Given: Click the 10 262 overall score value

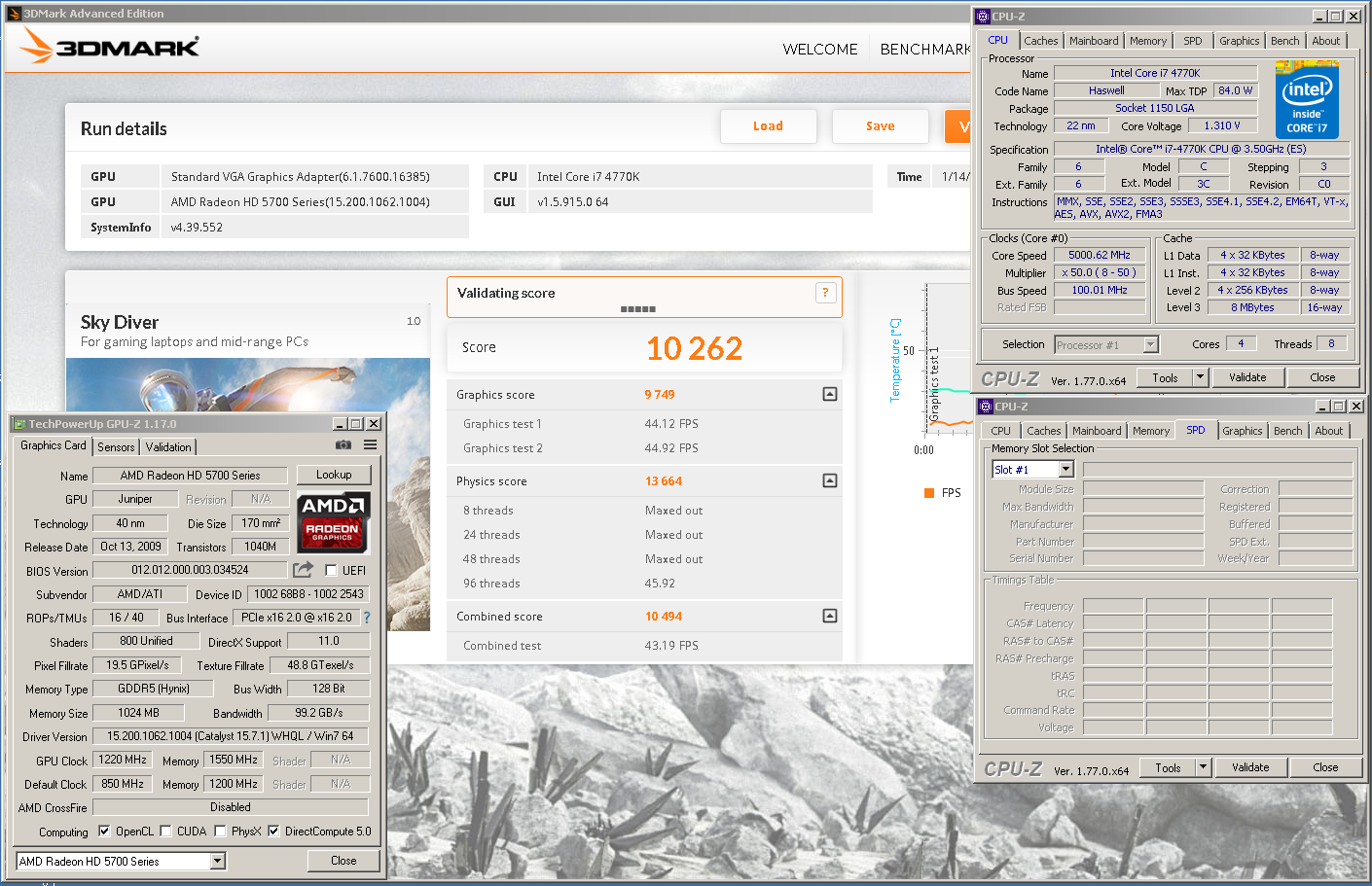Looking at the screenshot, I should point(695,348).
